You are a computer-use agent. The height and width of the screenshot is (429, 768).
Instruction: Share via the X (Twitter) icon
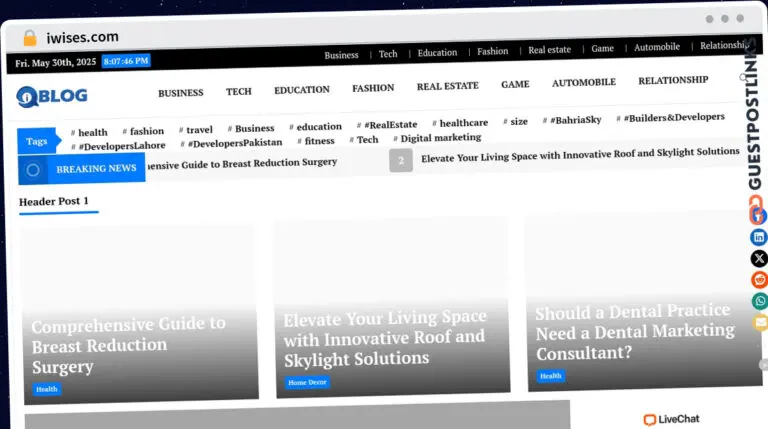[759, 258]
